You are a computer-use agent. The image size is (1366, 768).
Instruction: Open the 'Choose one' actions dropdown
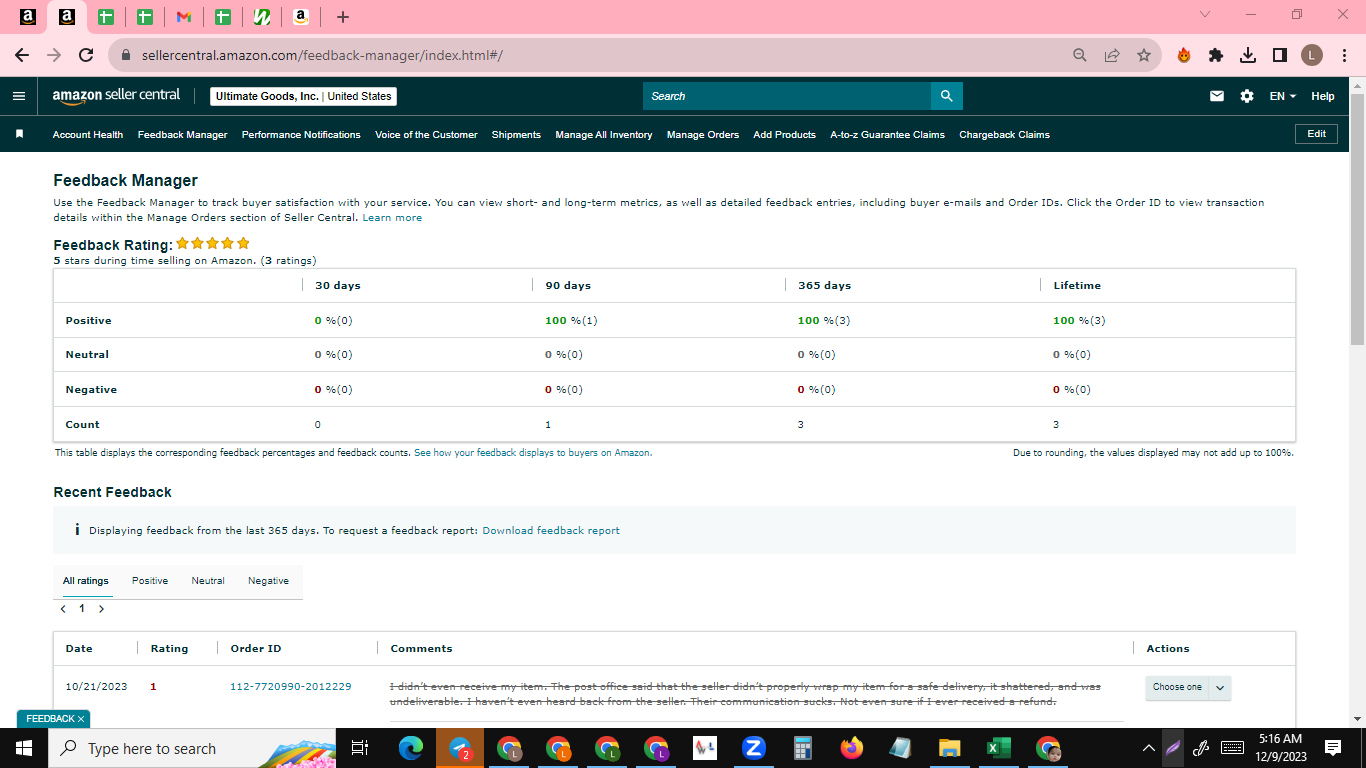pyautogui.click(x=1188, y=687)
